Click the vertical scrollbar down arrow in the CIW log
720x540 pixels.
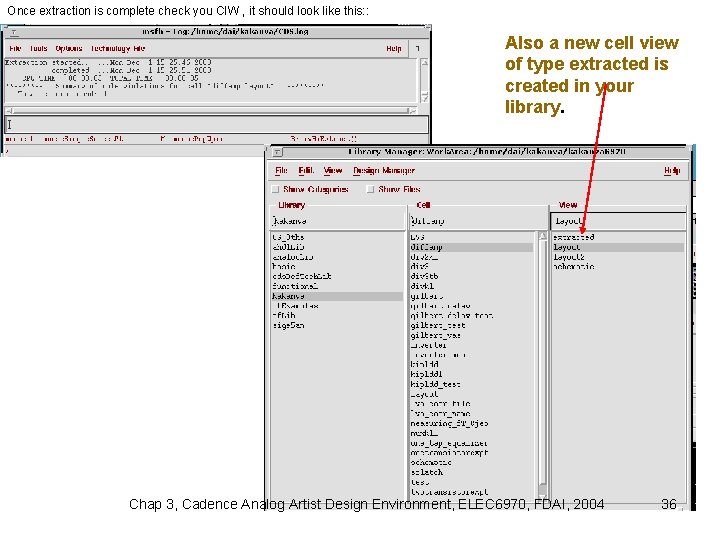tap(425, 97)
